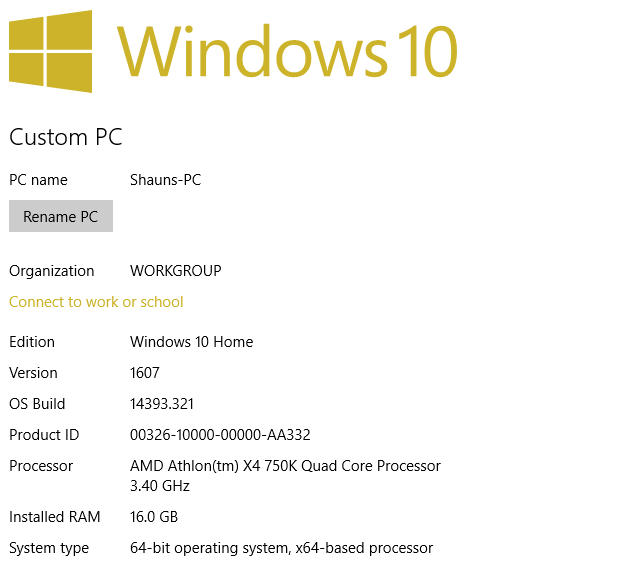Click the PC name label
Viewport: 625px width, 563px height.
click(38, 180)
